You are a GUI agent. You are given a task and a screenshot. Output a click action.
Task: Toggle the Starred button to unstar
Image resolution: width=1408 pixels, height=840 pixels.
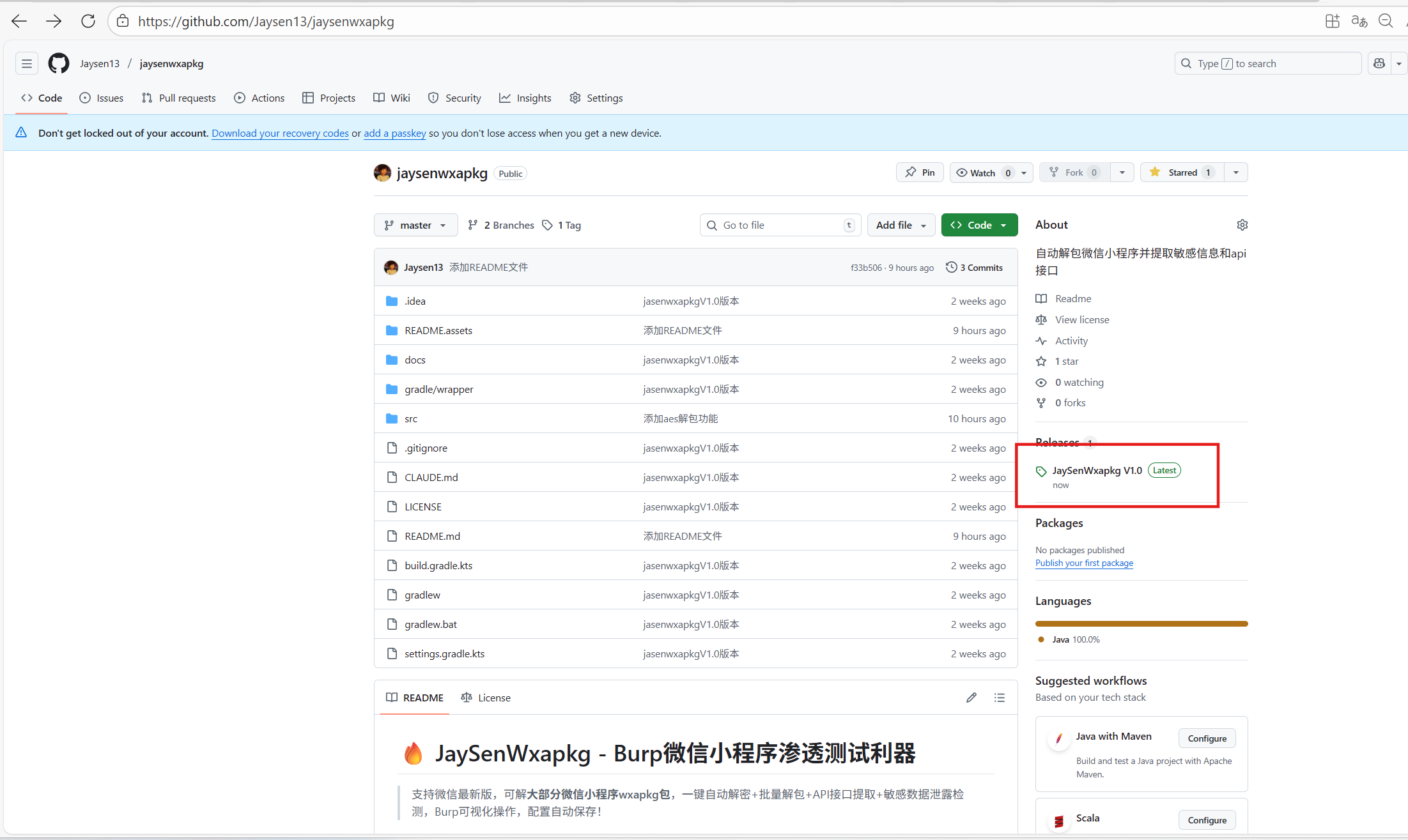point(1182,172)
